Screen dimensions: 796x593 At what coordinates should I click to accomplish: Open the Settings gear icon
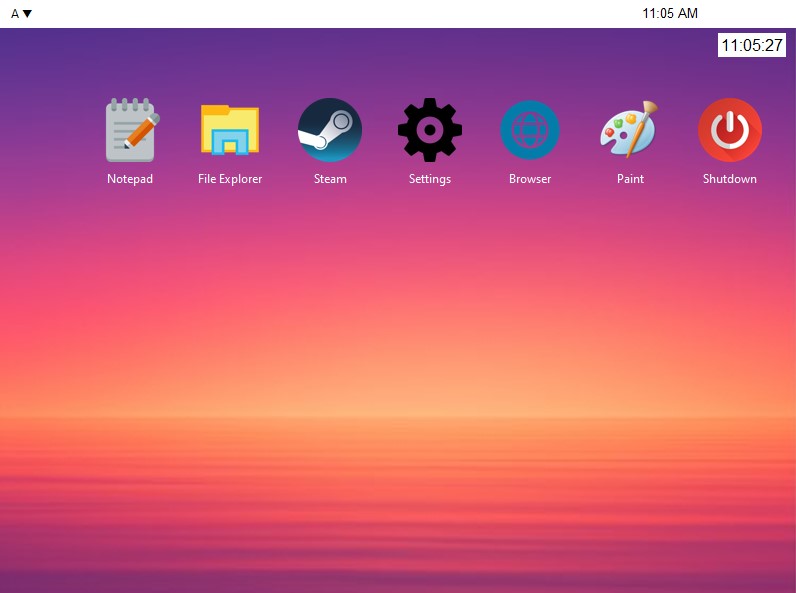(x=430, y=130)
